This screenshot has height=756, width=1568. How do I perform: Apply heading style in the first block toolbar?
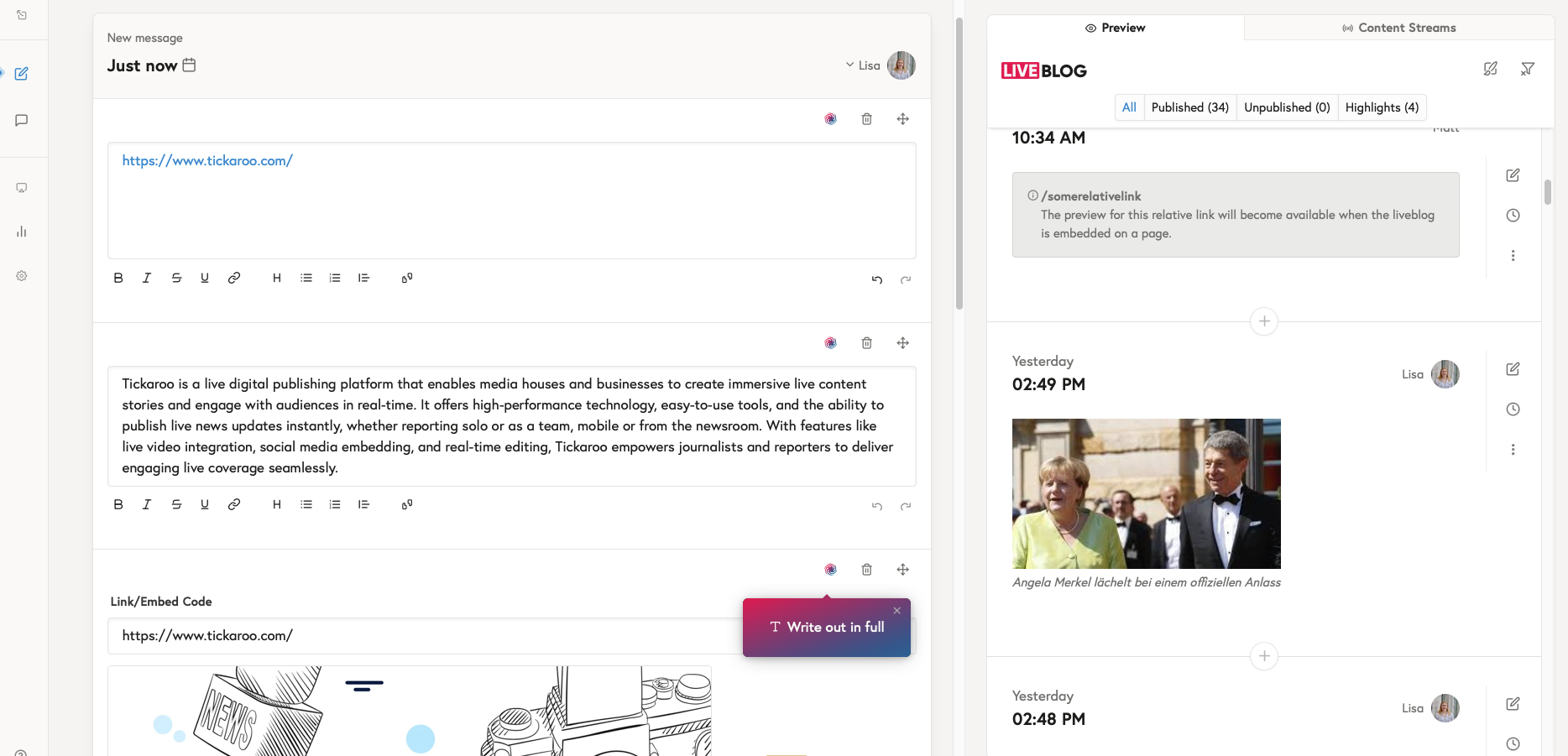277,278
